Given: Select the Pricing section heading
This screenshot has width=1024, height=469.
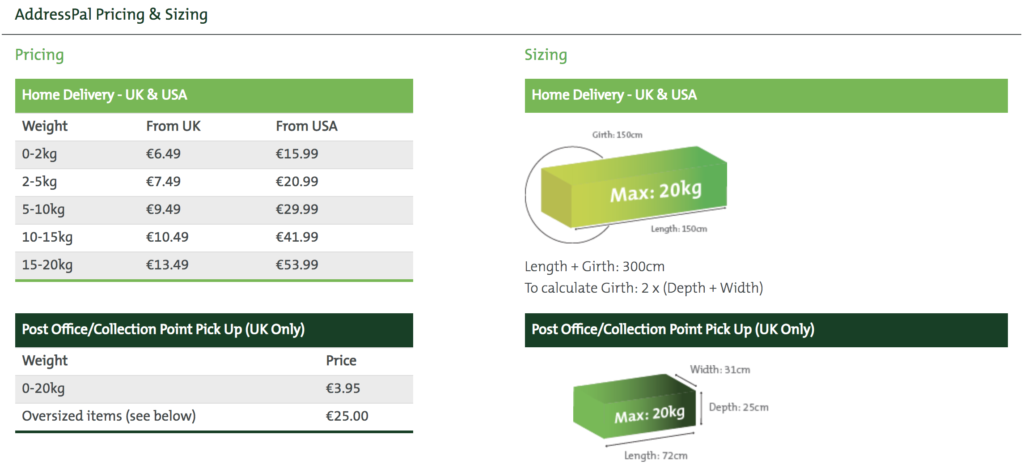Looking at the screenshot, I should click(x=39, y=55).
